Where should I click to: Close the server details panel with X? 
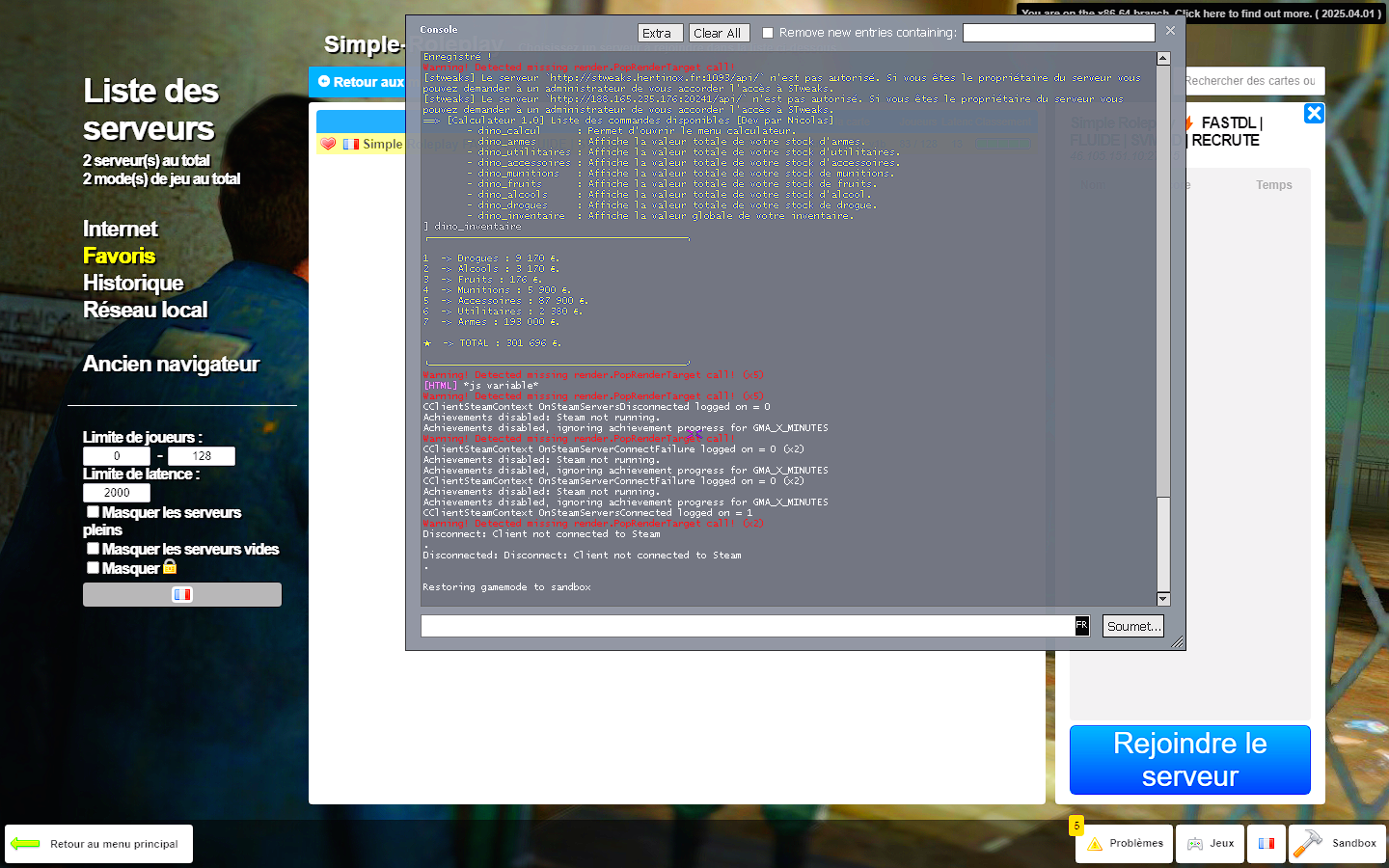pos(1314,114)
